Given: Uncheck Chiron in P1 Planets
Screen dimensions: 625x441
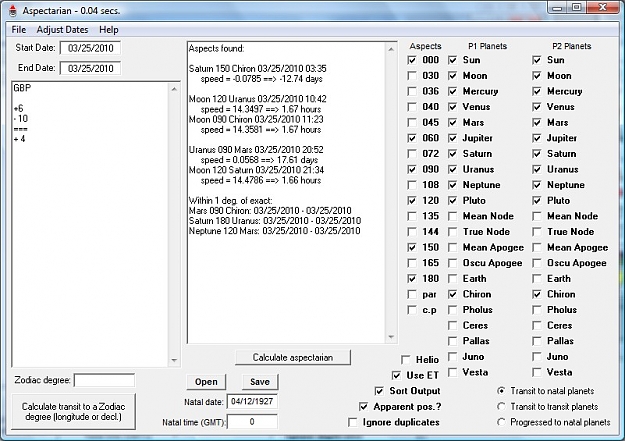Looking at the screenshot, I should [x=452, y=294].
